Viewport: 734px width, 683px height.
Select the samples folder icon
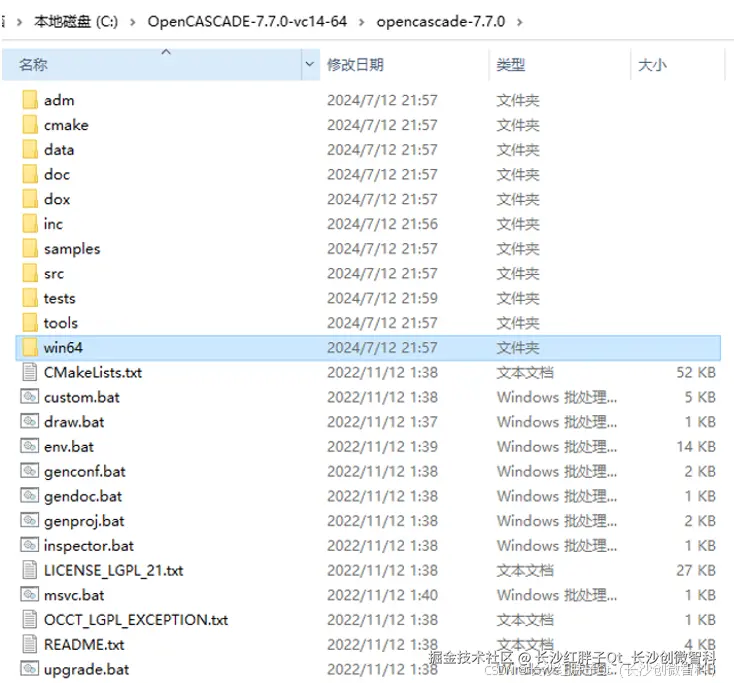coord(30,249)
